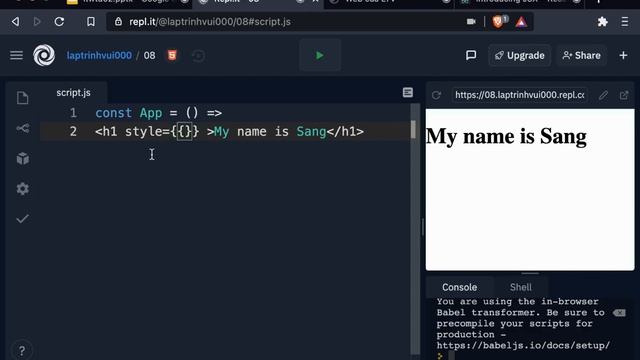Click the HTML5 language badge icon
The image size is (640, 360).
pos(172,55)
